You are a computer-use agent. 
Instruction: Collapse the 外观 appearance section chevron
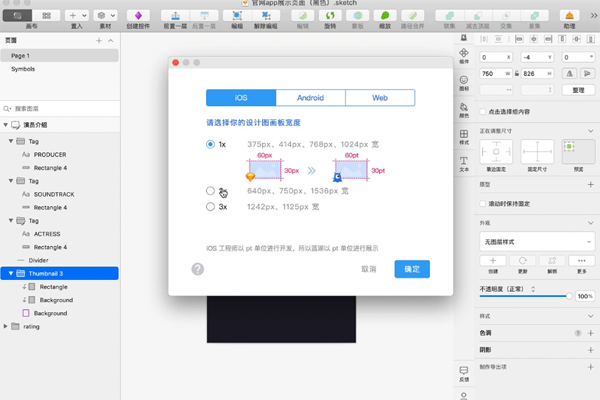tap(590, 223)
